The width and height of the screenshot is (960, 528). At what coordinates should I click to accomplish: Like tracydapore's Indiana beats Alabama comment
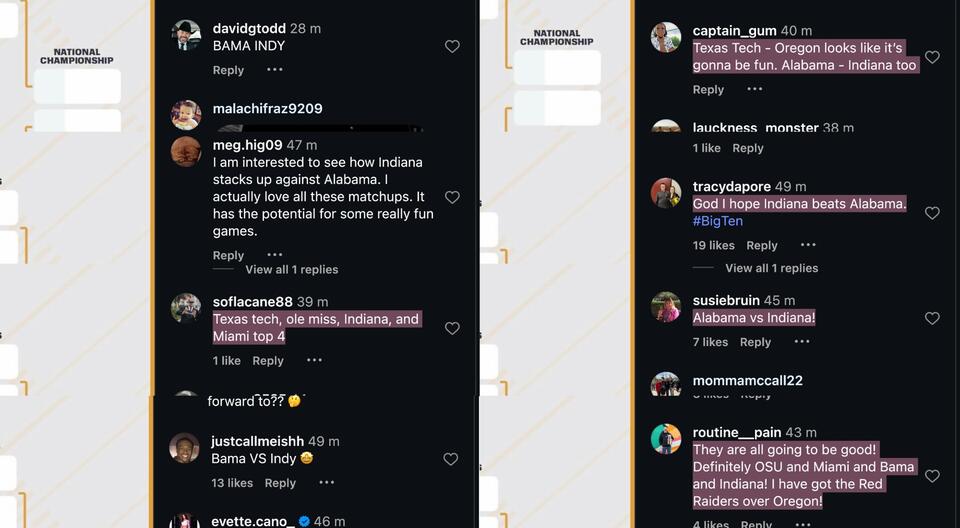click(932, 213)
